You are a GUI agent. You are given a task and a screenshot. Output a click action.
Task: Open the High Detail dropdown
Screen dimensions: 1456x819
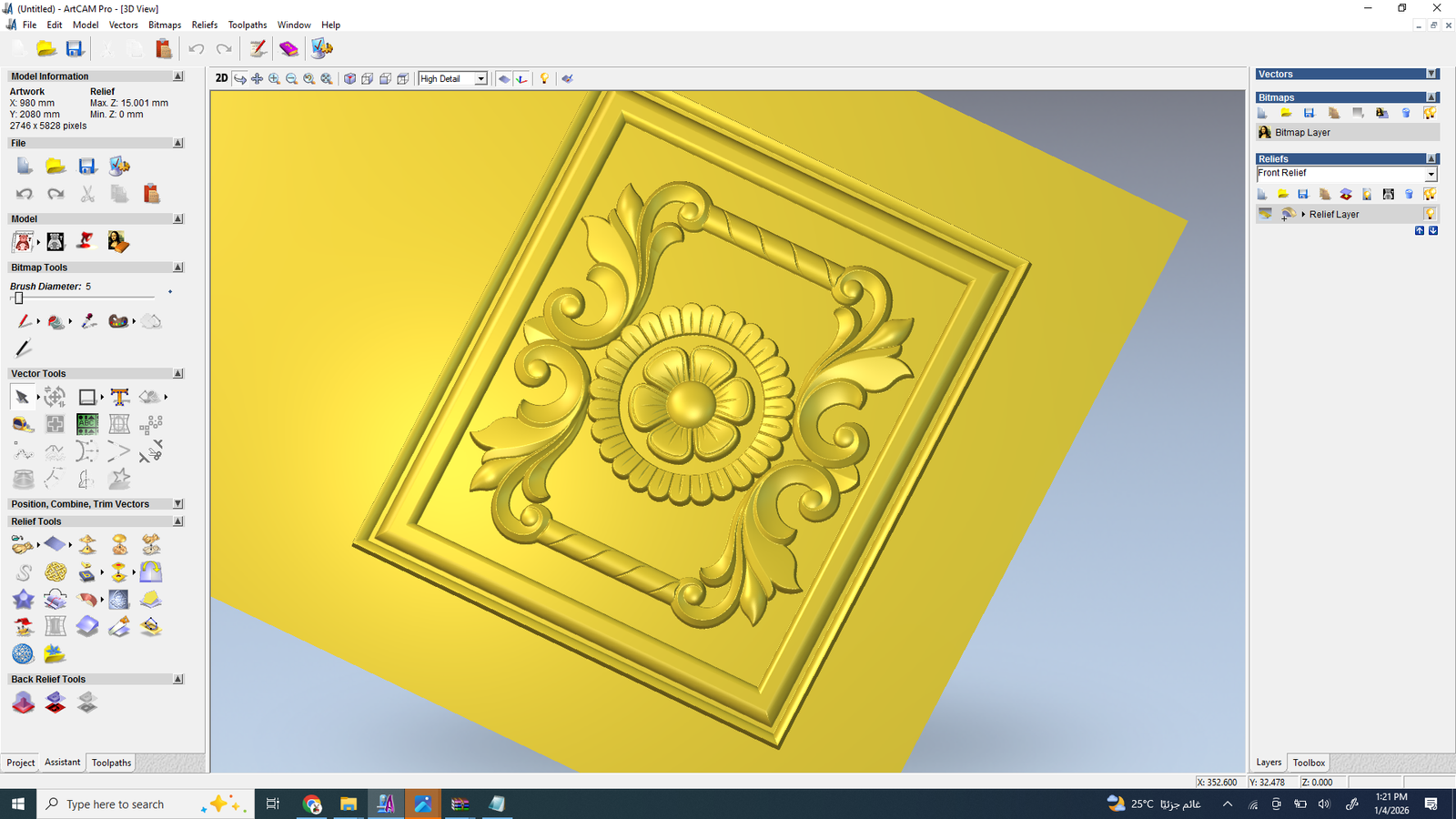(480, 79)
